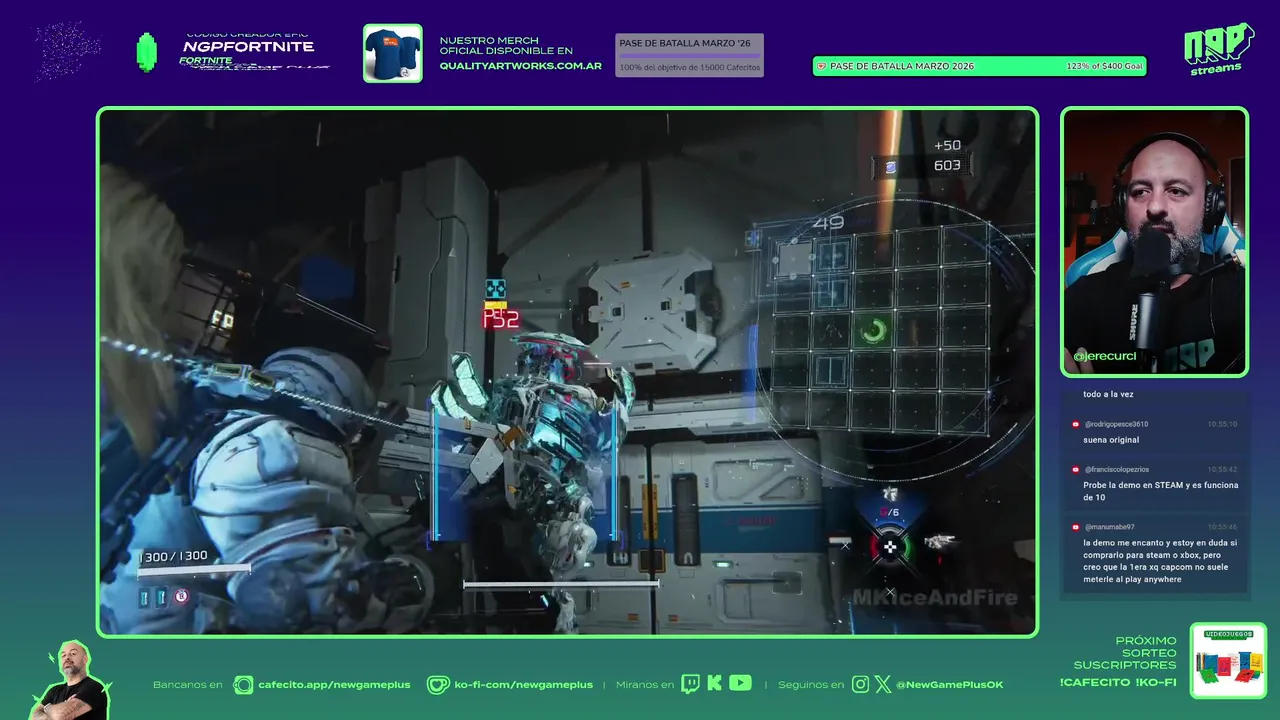
Task: Click '123% of $400 Goal' text
Action: tap(1104, 66)
